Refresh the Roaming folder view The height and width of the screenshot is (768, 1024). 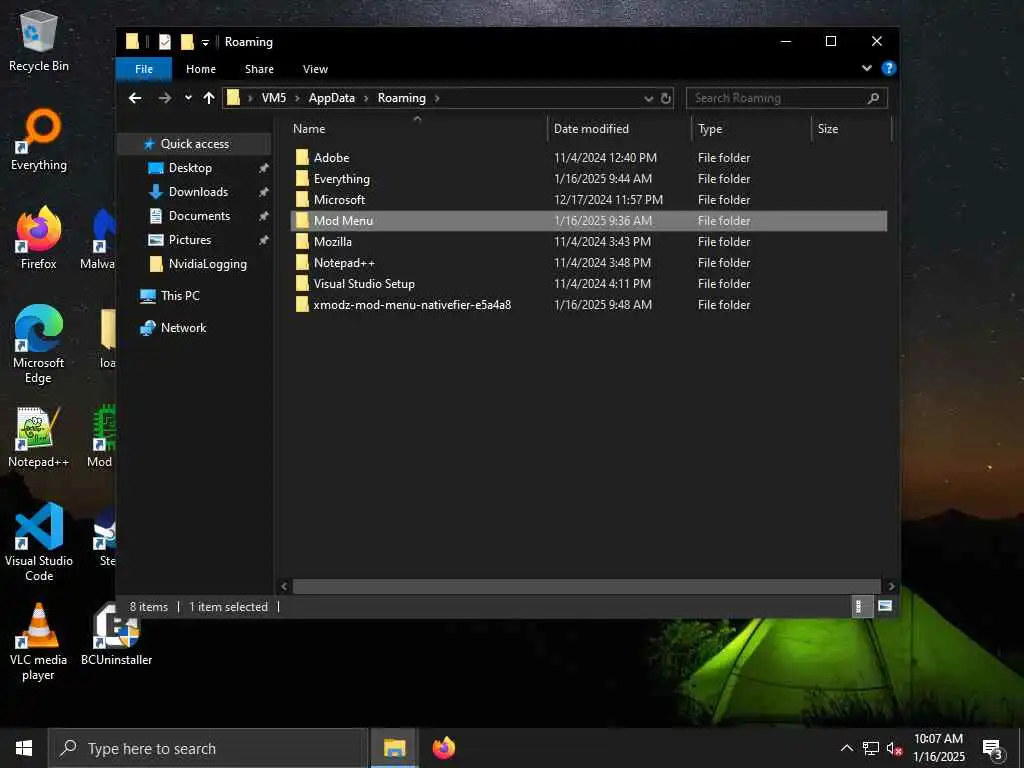tap(665, 98)
